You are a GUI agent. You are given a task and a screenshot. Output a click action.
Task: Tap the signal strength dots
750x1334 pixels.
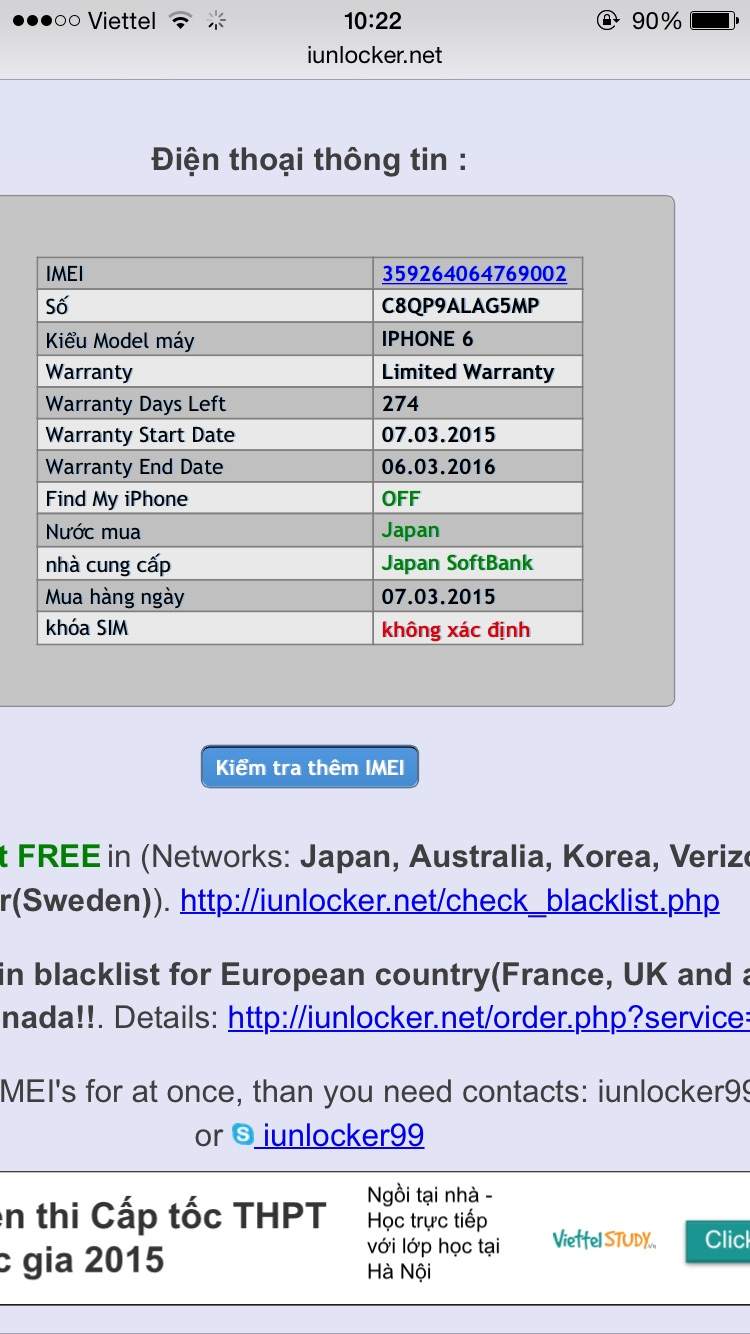pyautogui.click(x=46, y=21)
